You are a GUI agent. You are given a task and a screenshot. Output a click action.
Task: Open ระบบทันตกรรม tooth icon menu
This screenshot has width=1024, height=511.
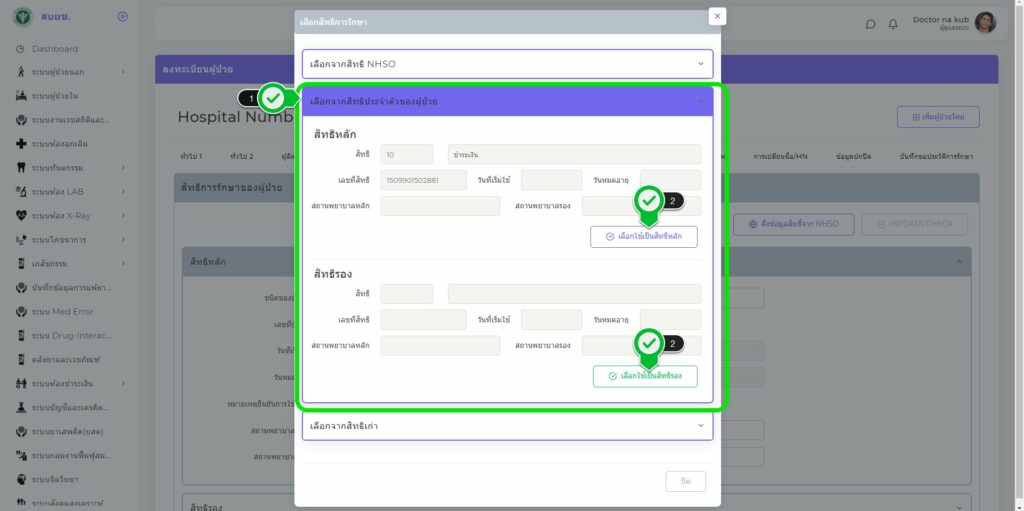click(x=67, y=167)
